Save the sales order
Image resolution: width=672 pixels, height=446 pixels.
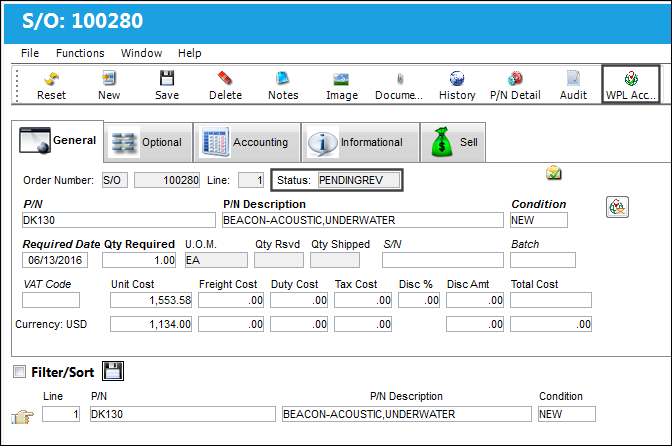pos(167,85)
